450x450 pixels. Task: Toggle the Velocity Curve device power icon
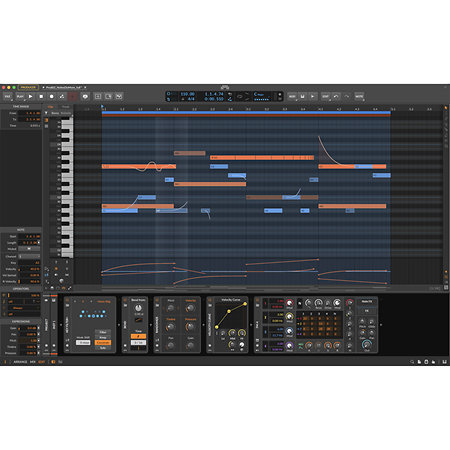point(210,300)
